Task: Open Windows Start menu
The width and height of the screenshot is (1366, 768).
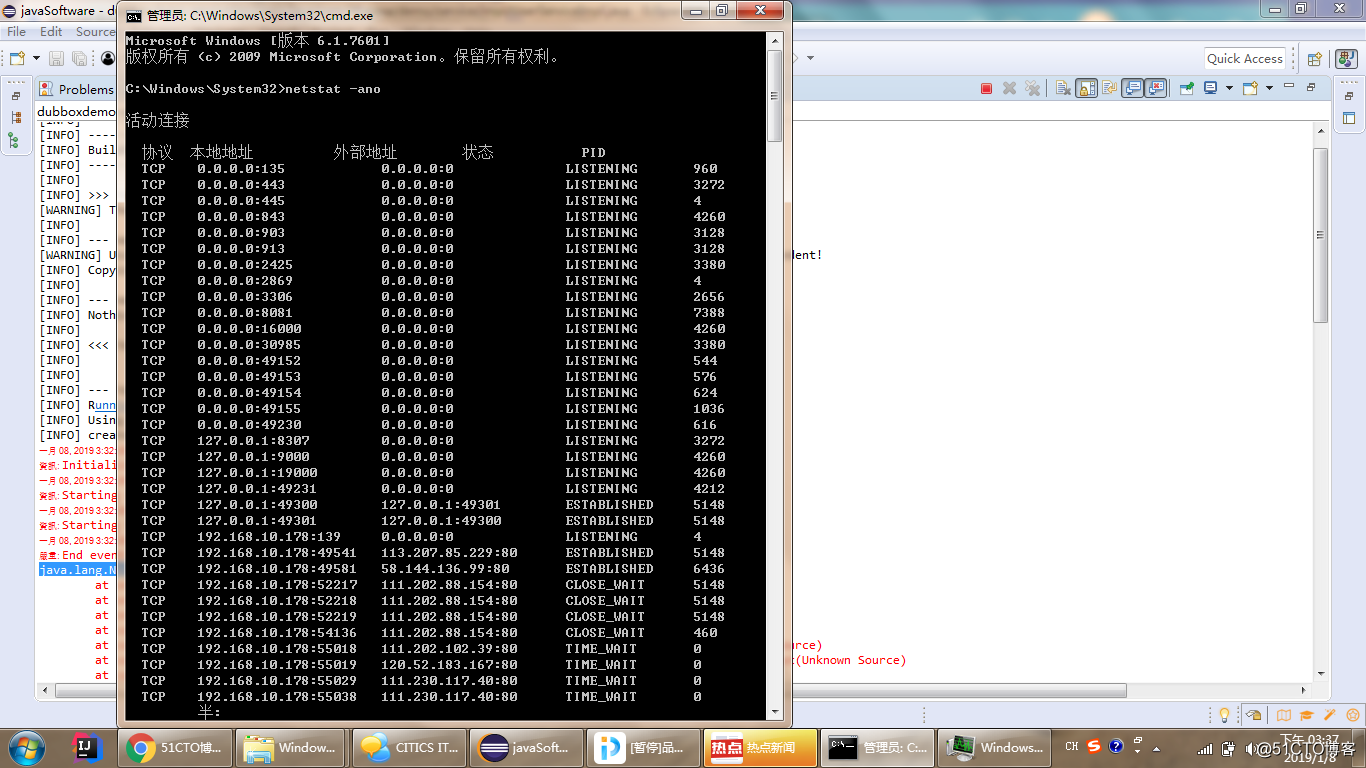Action: coord(26,747)
